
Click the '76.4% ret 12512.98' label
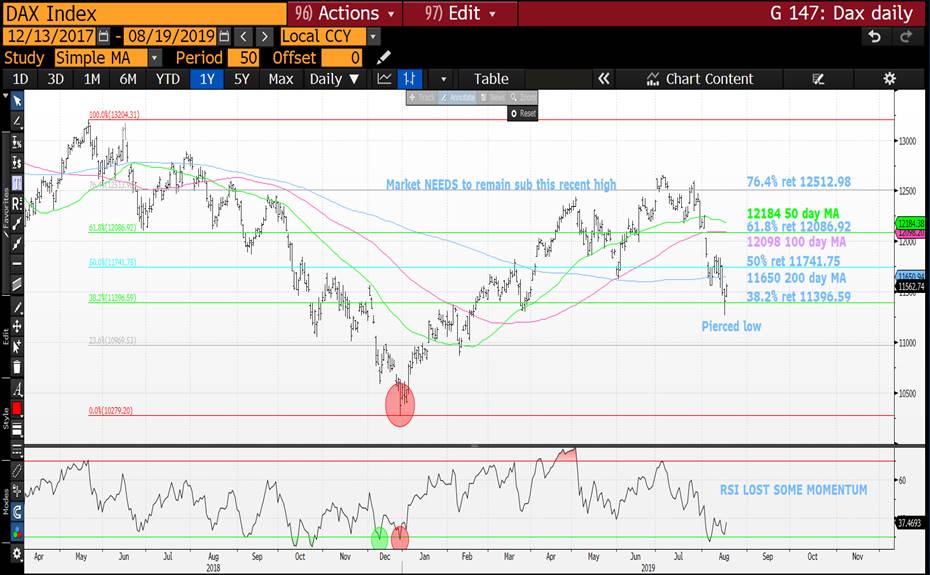[798, 182]
